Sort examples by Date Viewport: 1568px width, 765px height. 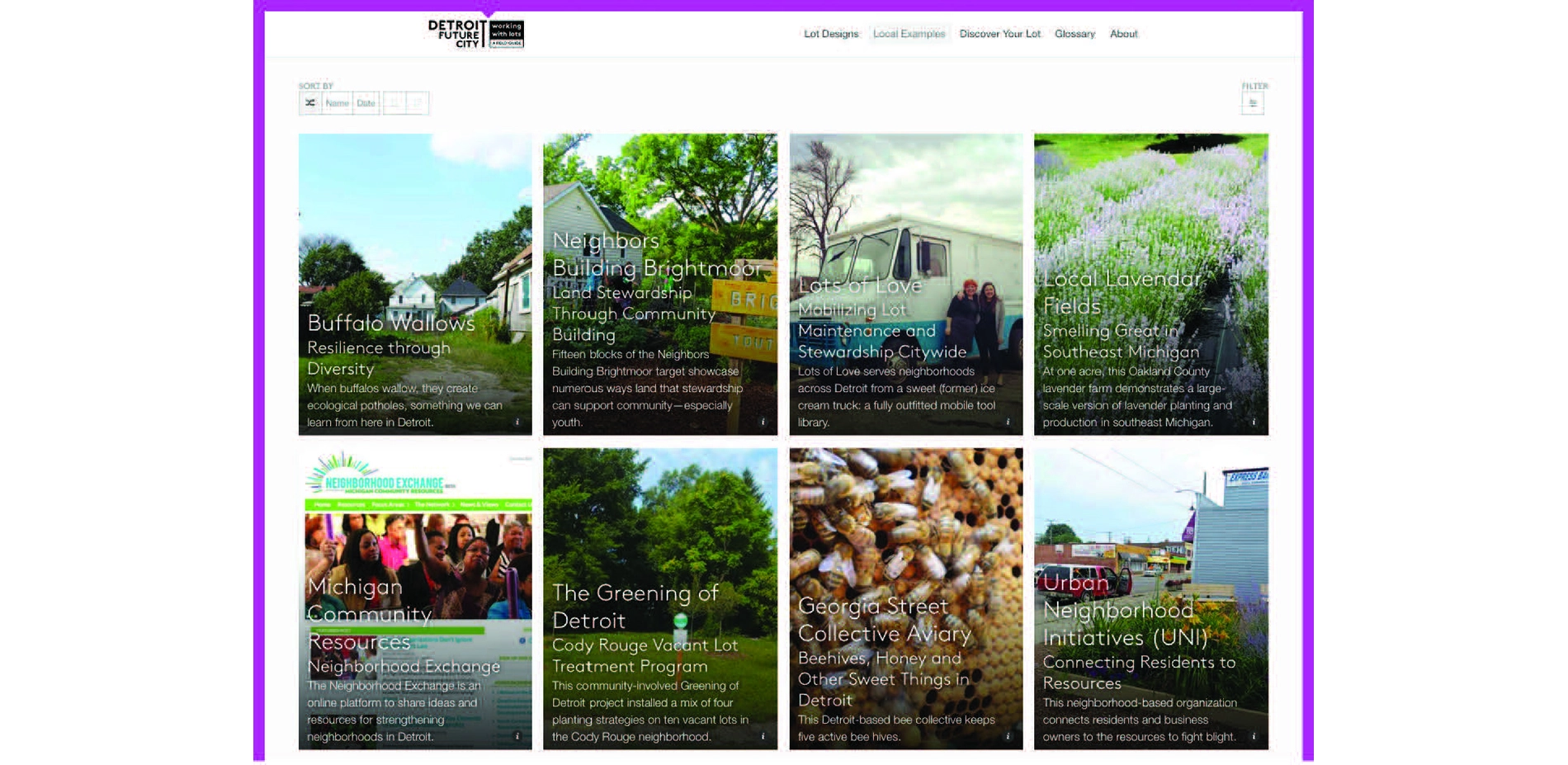click(x=366, y=103)
